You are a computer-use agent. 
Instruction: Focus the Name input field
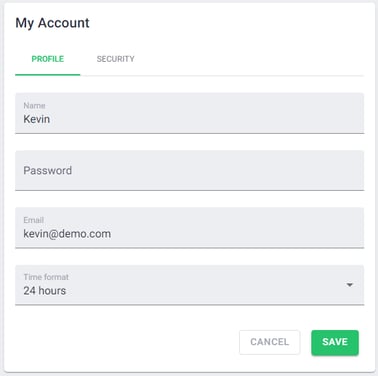coord(189,113)
